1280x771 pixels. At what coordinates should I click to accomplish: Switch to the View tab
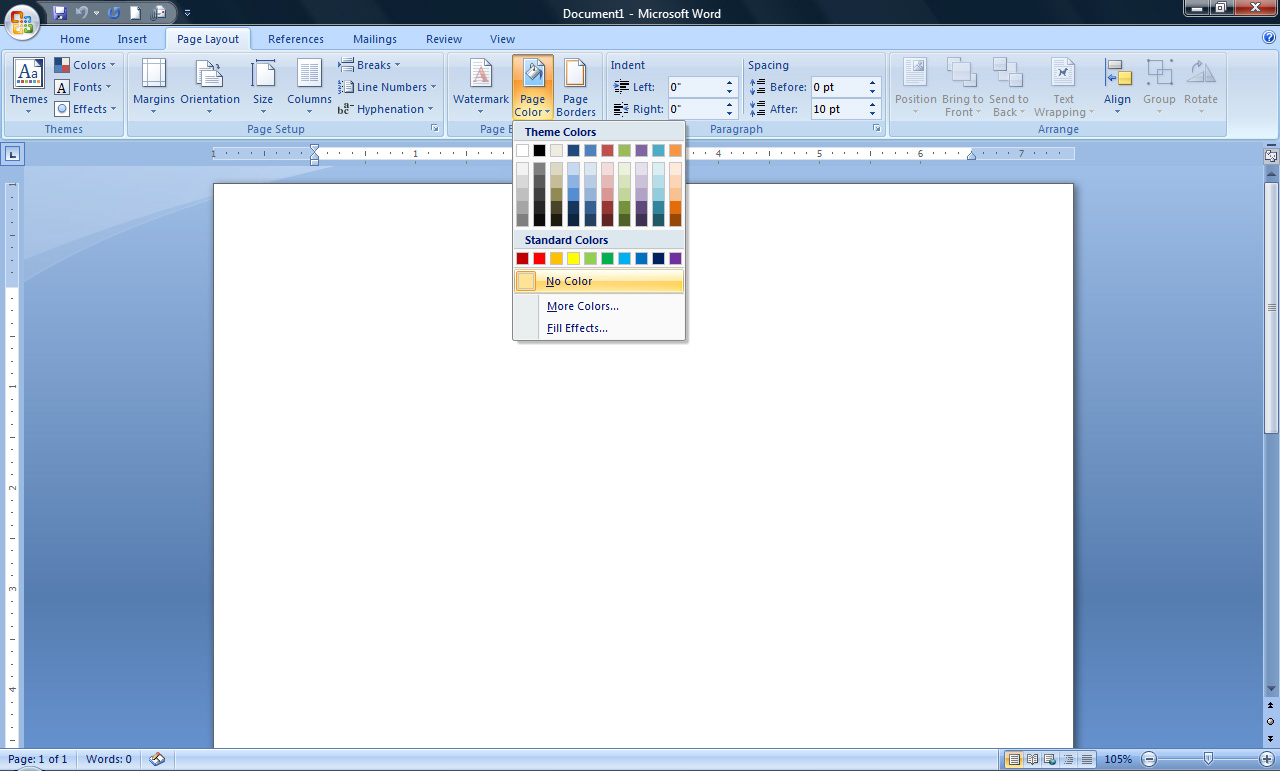[x=503, y=39]
